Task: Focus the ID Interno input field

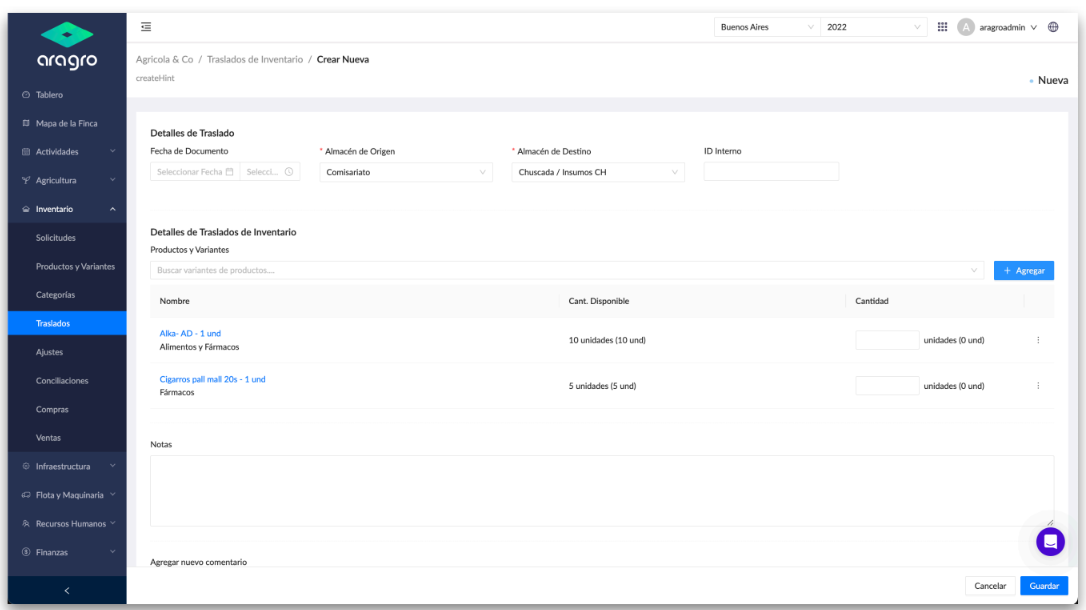Action: click(771, 172)
